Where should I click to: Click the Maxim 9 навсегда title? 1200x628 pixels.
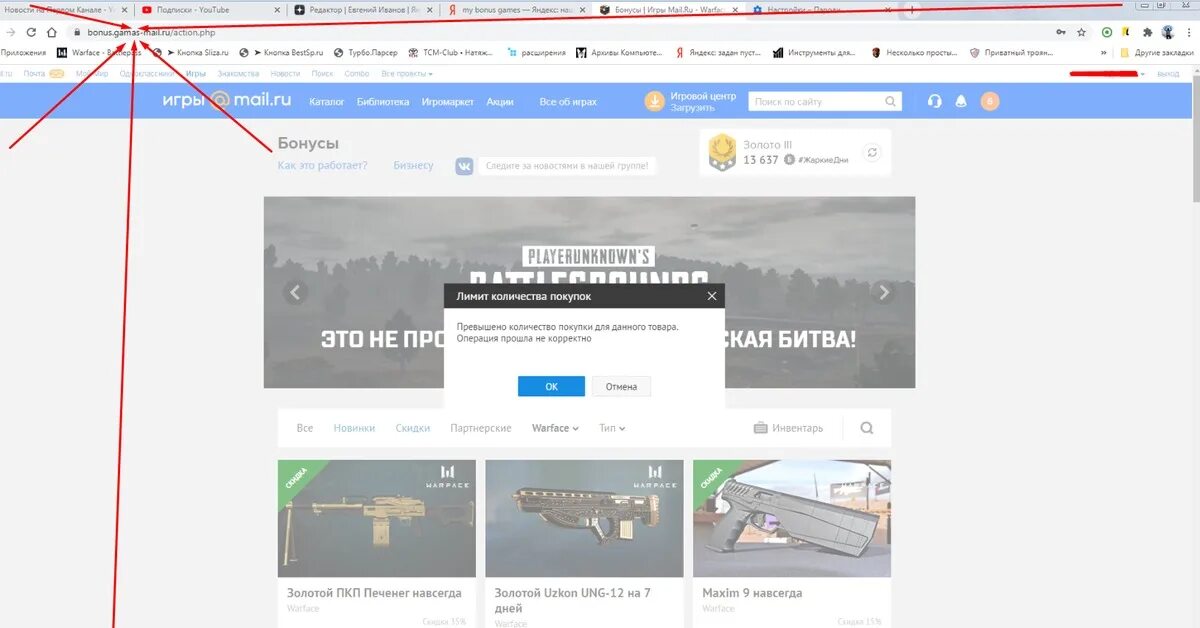click(752, 593)
